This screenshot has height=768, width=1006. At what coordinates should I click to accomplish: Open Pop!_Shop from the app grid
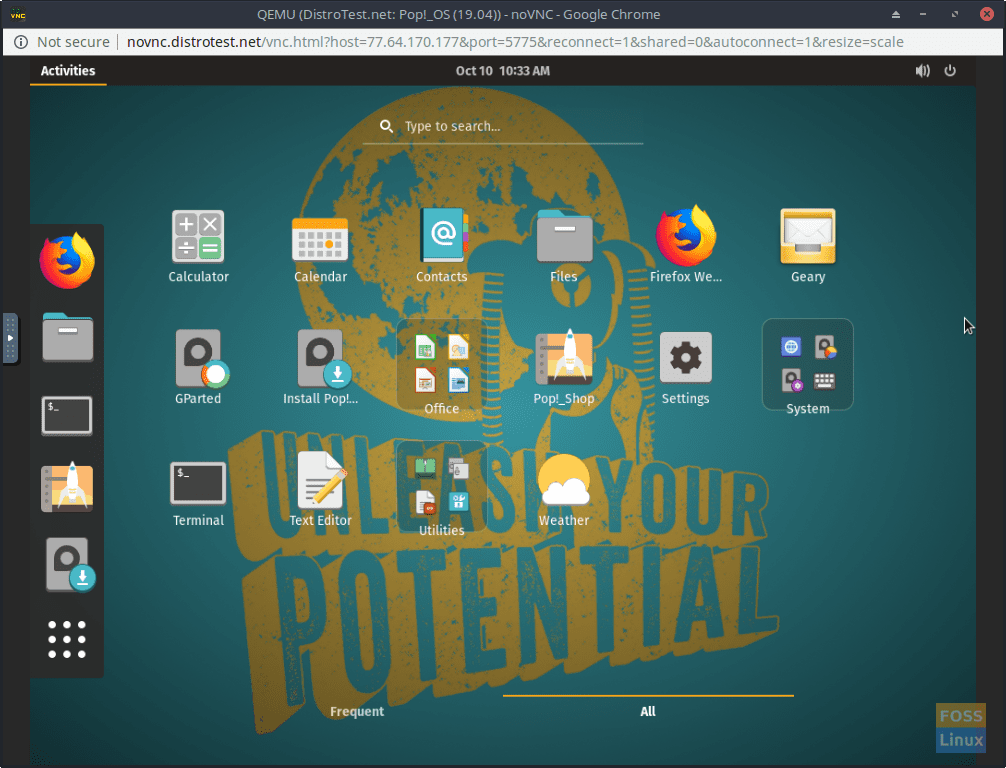click(564, 368)
